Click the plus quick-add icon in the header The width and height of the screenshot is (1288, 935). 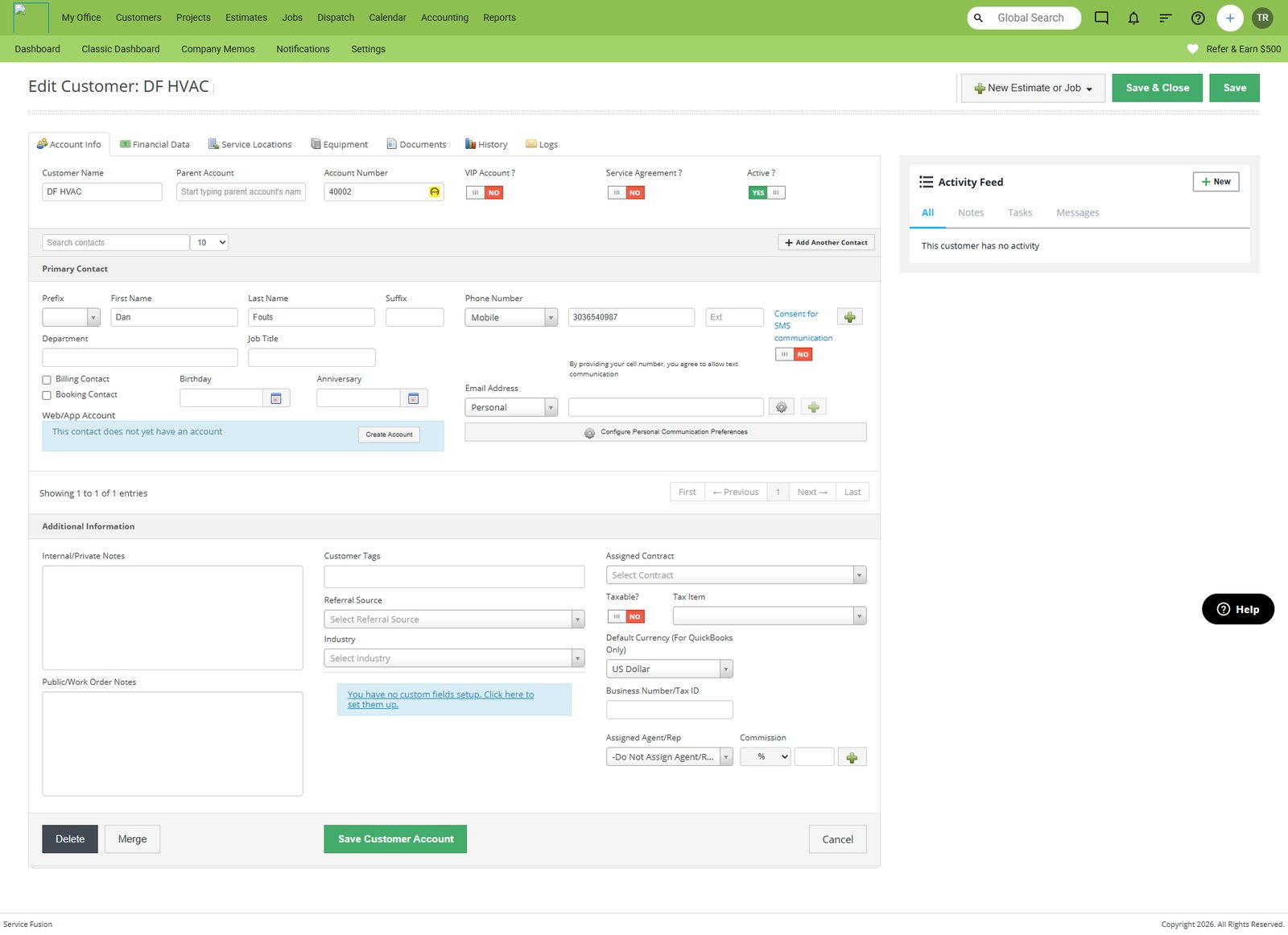(x=1230, y=18)
